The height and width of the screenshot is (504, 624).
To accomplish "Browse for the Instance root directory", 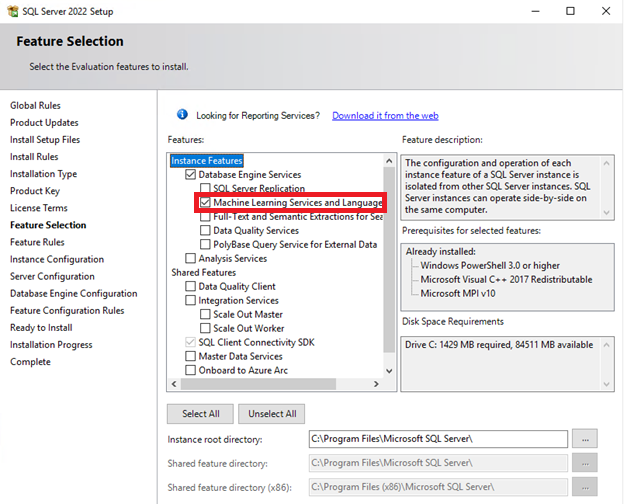I will pos(585,439).
